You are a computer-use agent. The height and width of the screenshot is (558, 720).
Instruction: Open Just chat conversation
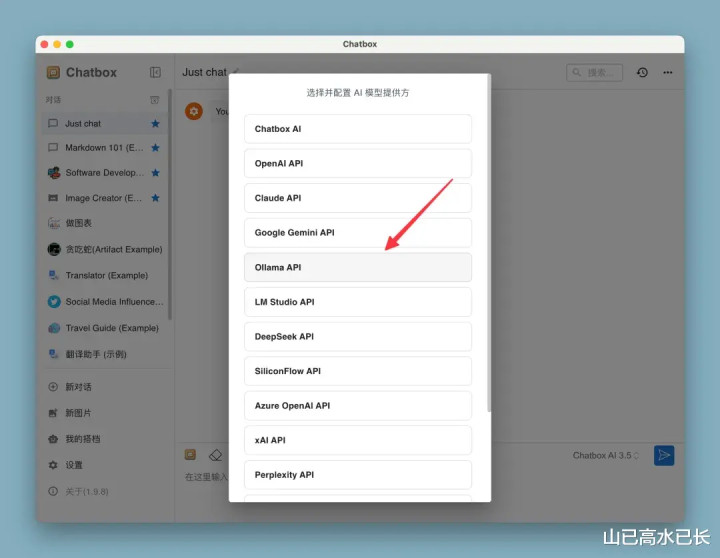(x=104, y=124)
